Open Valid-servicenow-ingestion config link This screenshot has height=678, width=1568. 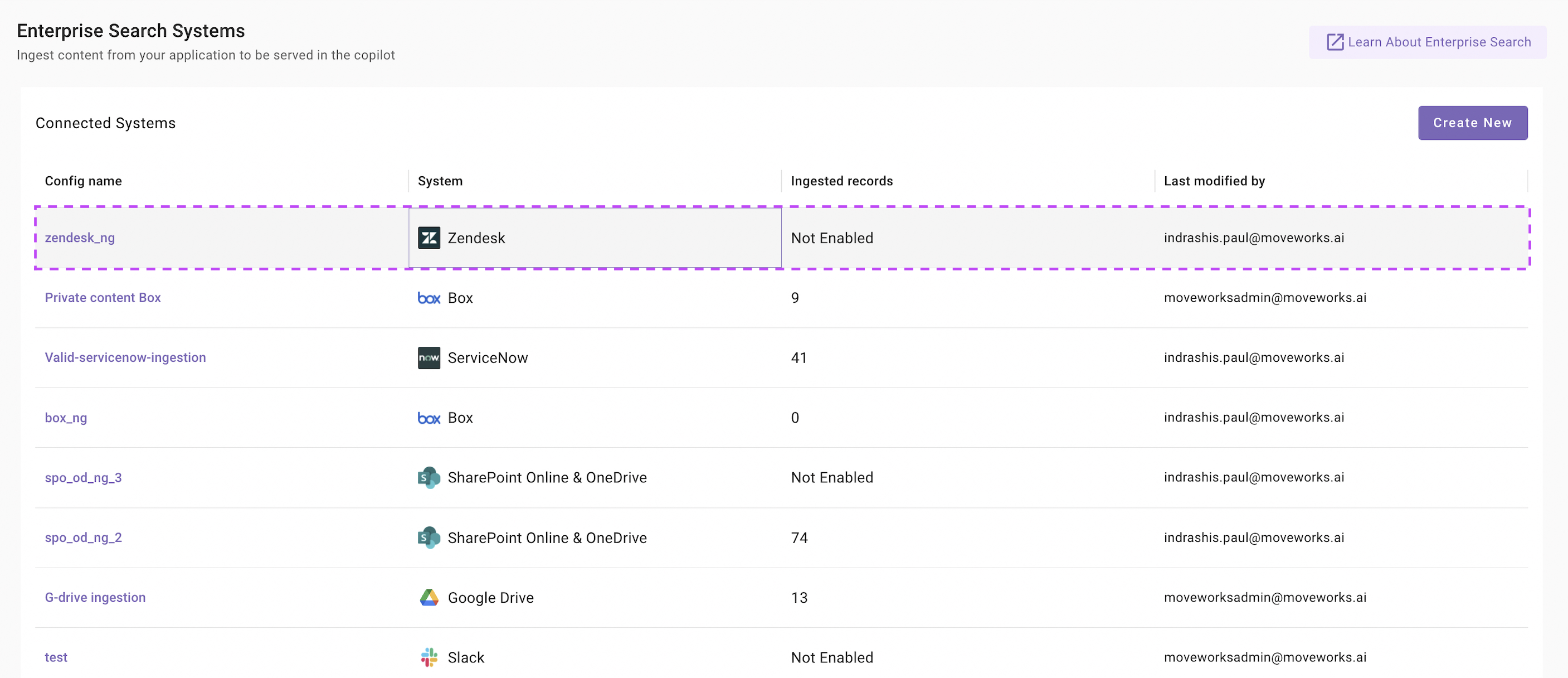(125, 357)
